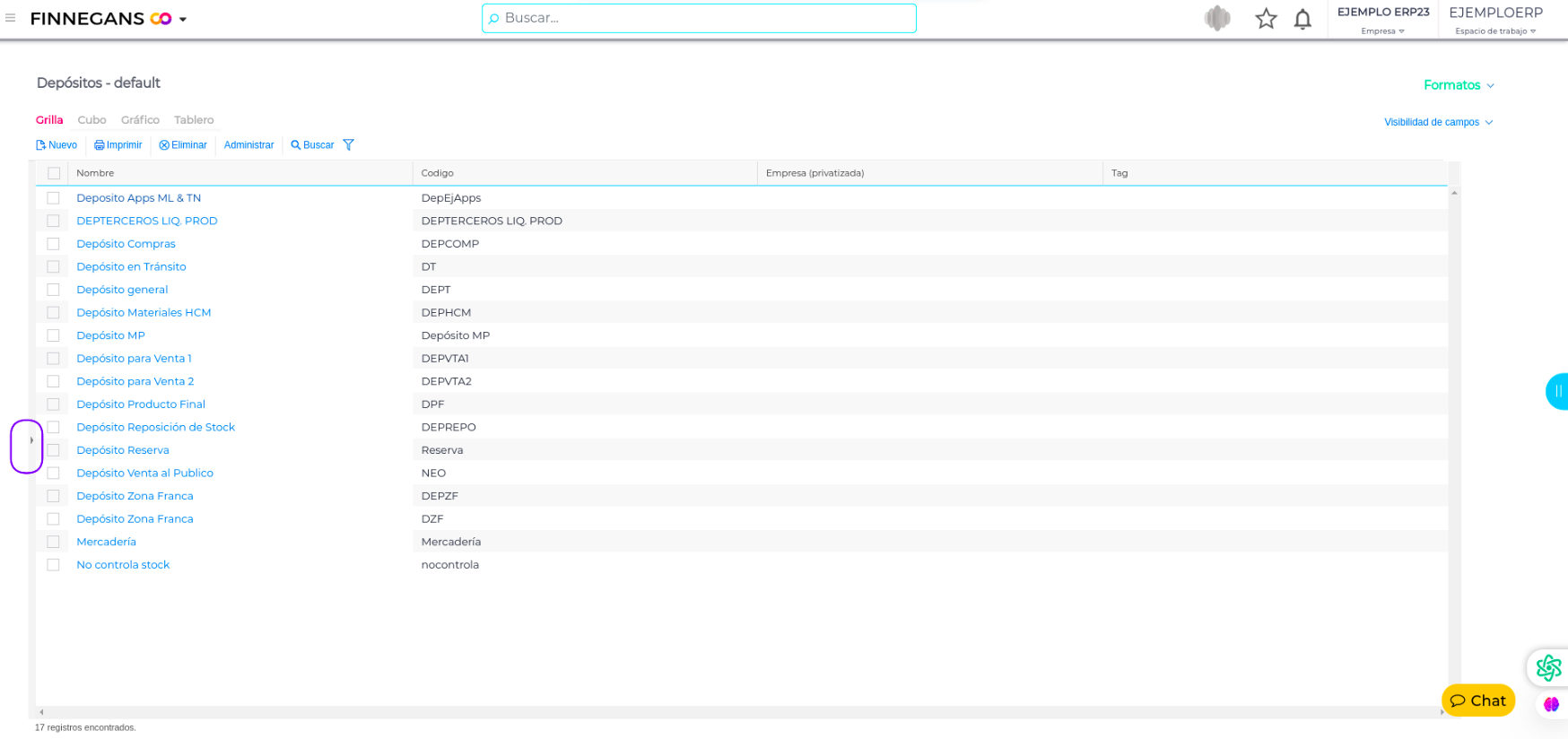Click the horizontal scrollbar left arrow
The image size is (1568, 739).
41,712
